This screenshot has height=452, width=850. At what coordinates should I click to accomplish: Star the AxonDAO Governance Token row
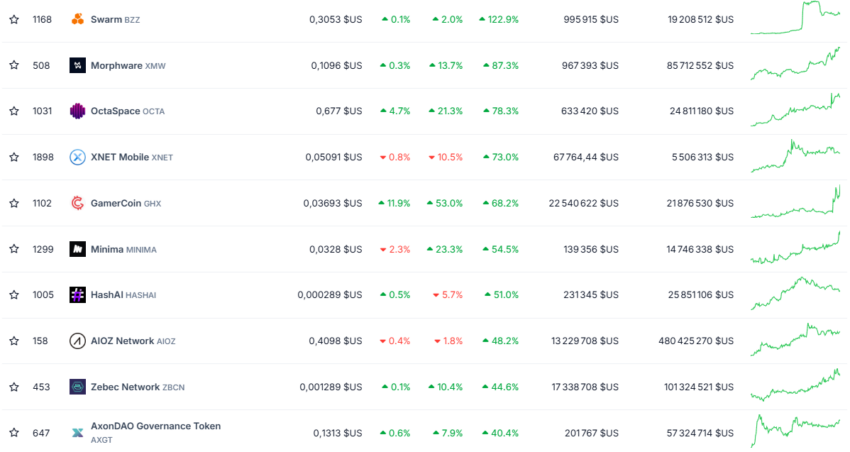coord(14,432)
